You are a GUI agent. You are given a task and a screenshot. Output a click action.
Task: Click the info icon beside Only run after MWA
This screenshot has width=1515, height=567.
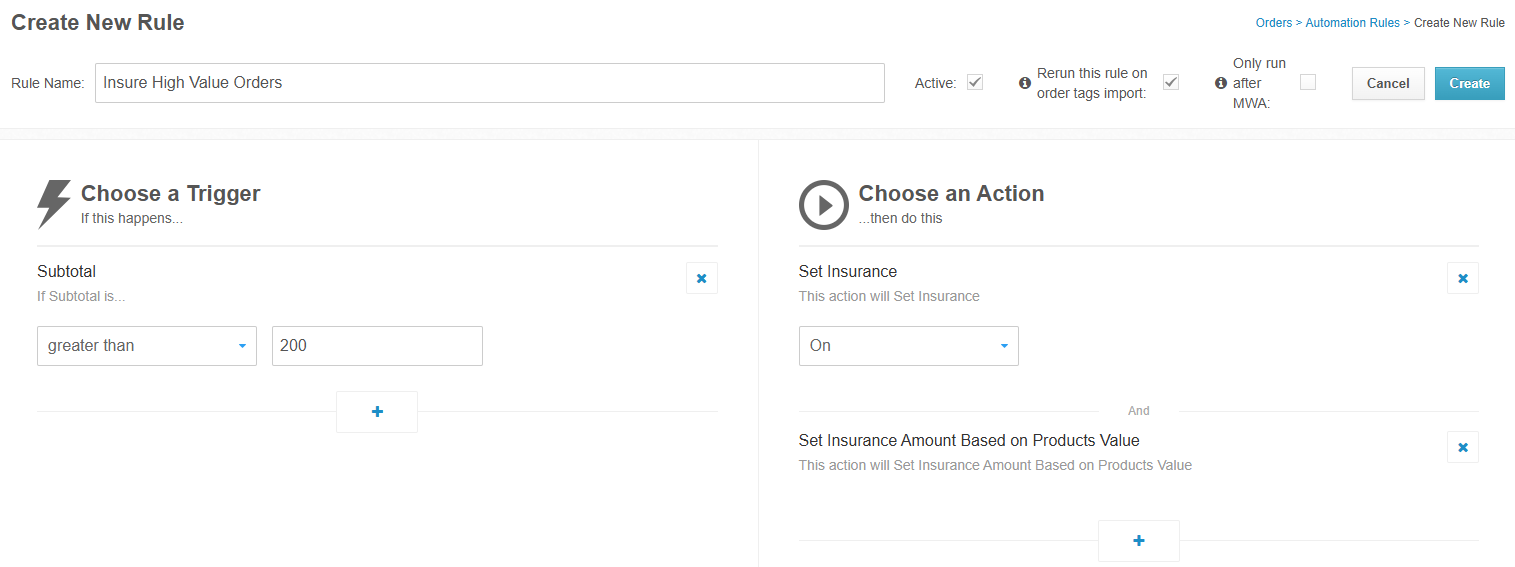pyautogui.click(x=1220, y=83)
